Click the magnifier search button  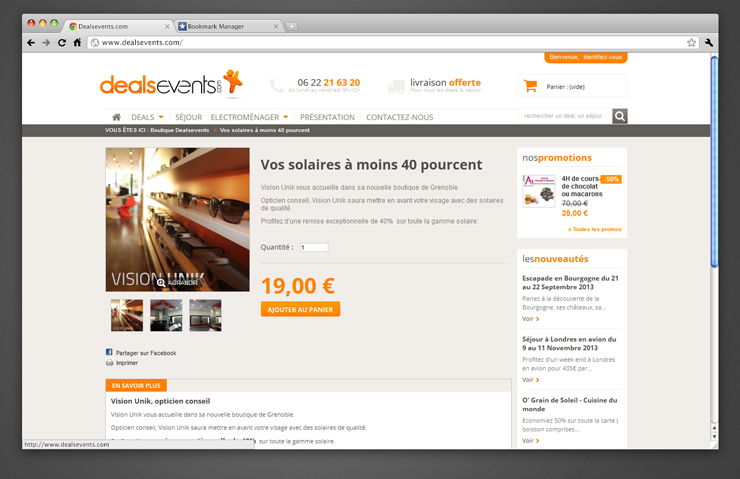pos(620,116)
